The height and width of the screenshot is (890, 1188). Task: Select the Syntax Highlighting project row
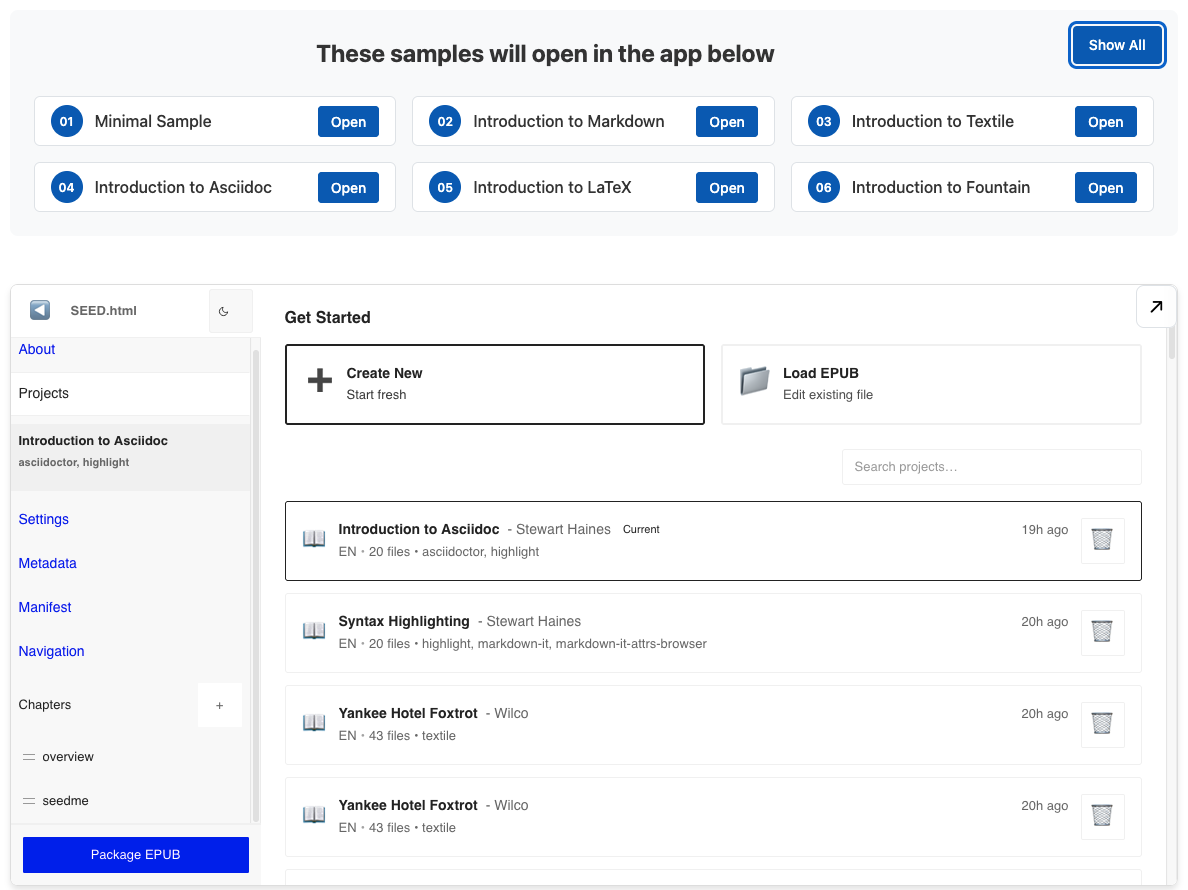pos(713,632)
